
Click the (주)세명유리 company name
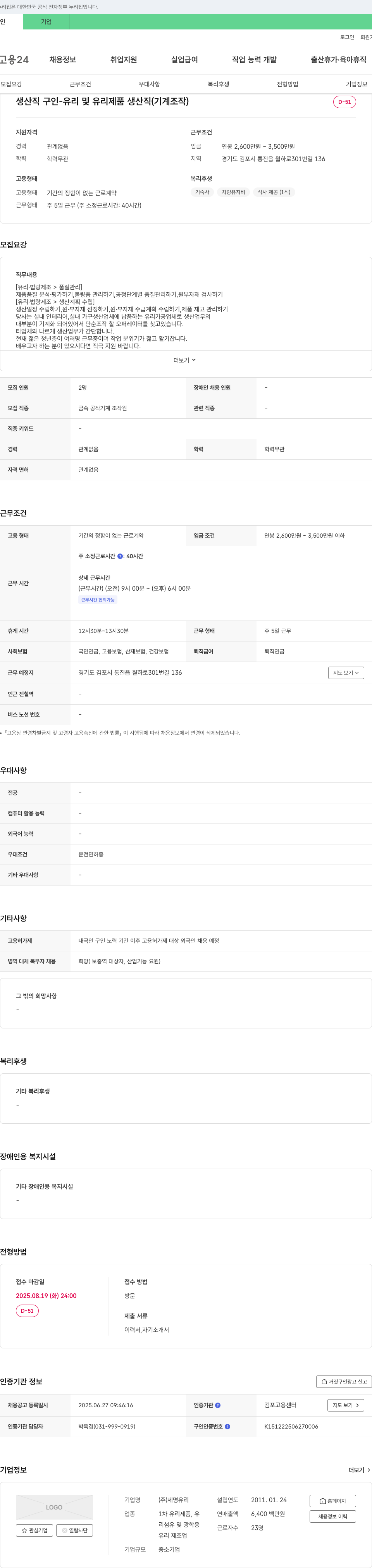[x=174, y=1500]
